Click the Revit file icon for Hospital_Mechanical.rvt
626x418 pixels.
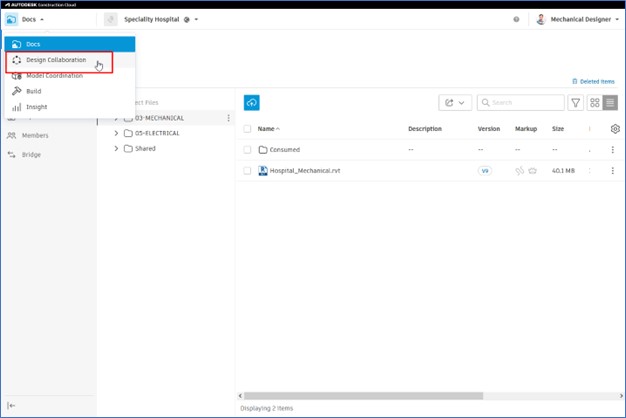click(x=263, y=171)
